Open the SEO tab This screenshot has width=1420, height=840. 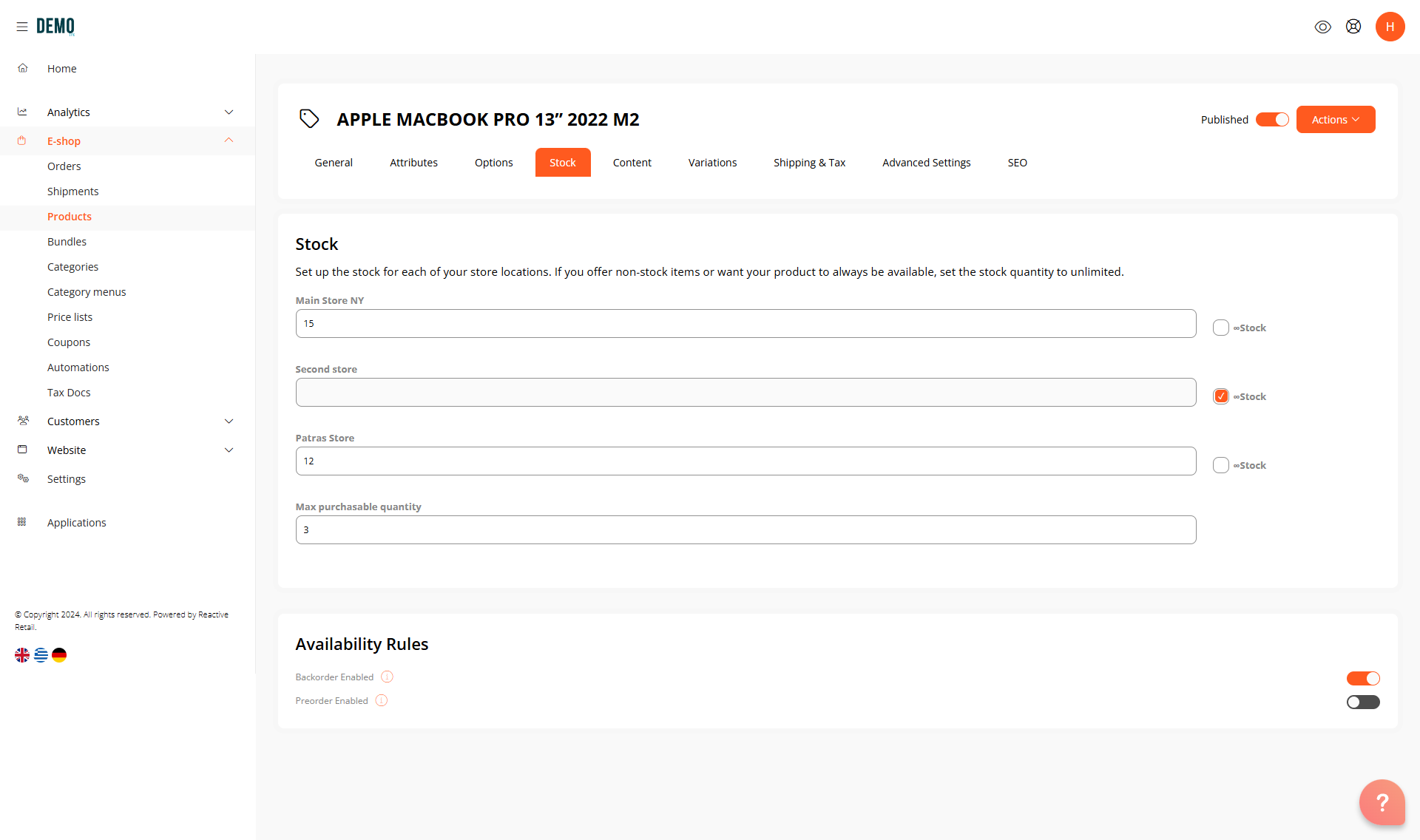(1018, 163)
